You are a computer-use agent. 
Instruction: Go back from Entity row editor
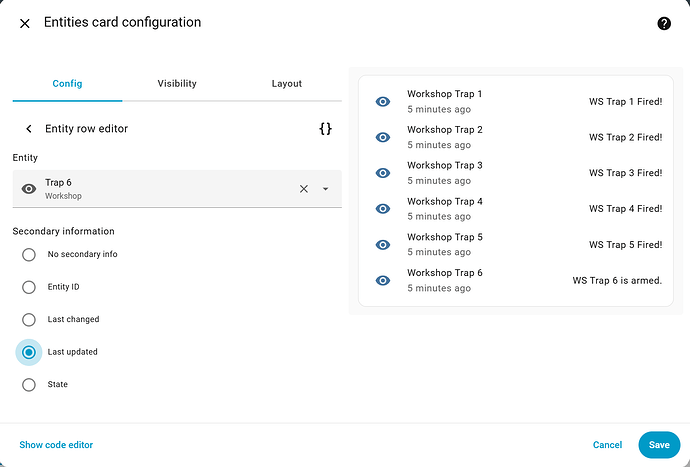(29, 129)
